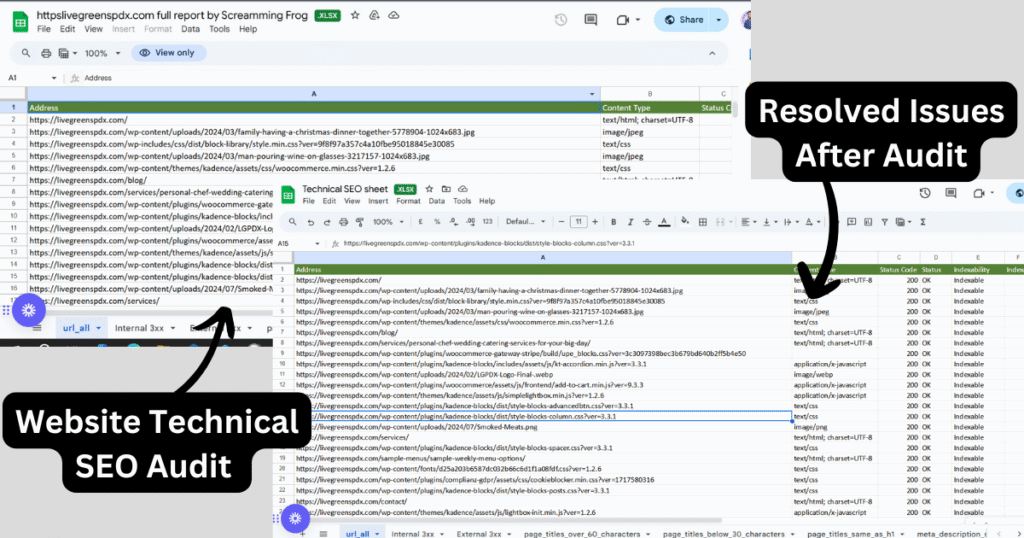Image resolution: width=1024 pixels, height=538 pixels.
Task: Open the column A filter dropdown in the report window
Action: click(592, 94)
